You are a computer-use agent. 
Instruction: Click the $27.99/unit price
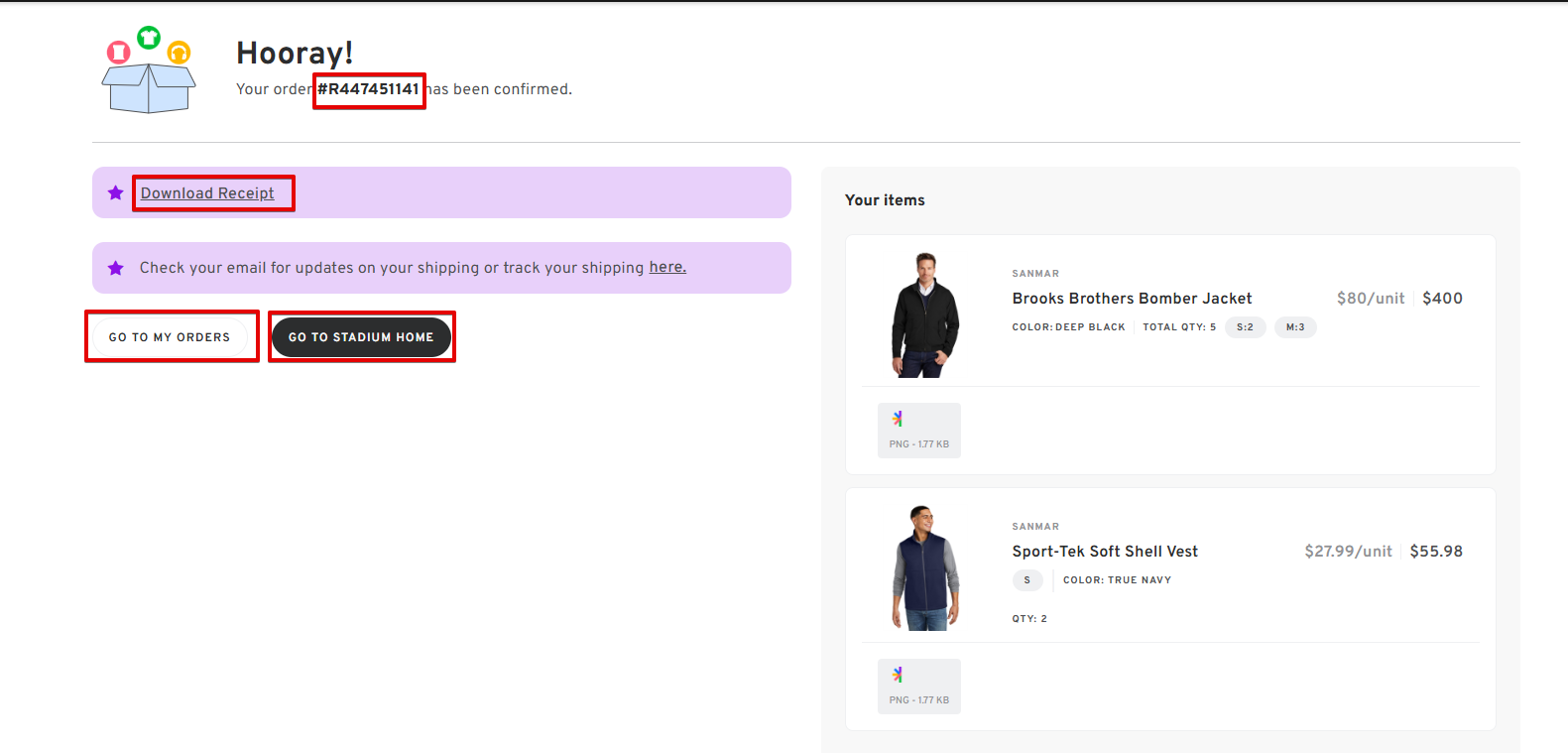[x=1348, y=552]
